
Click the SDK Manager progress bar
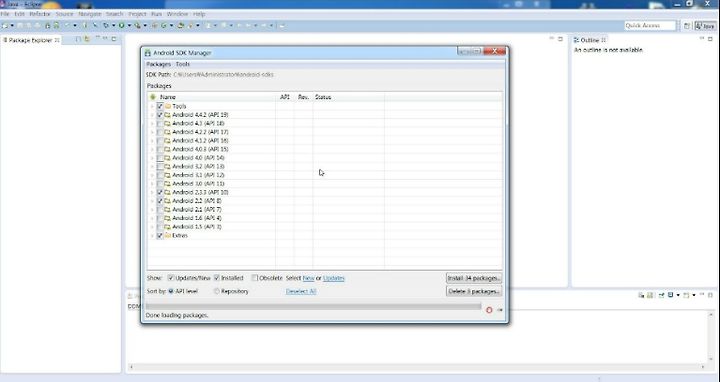[x=313, y=306]
